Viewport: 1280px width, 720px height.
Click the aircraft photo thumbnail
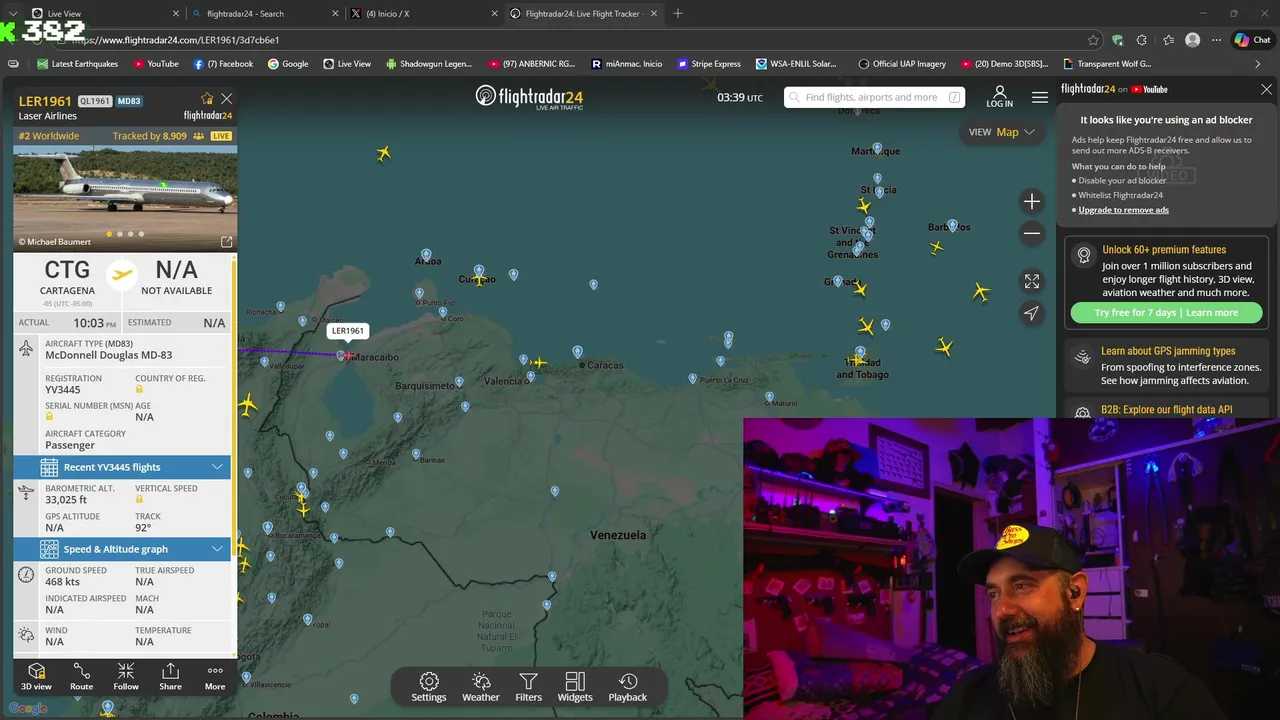tap(125, 198)
